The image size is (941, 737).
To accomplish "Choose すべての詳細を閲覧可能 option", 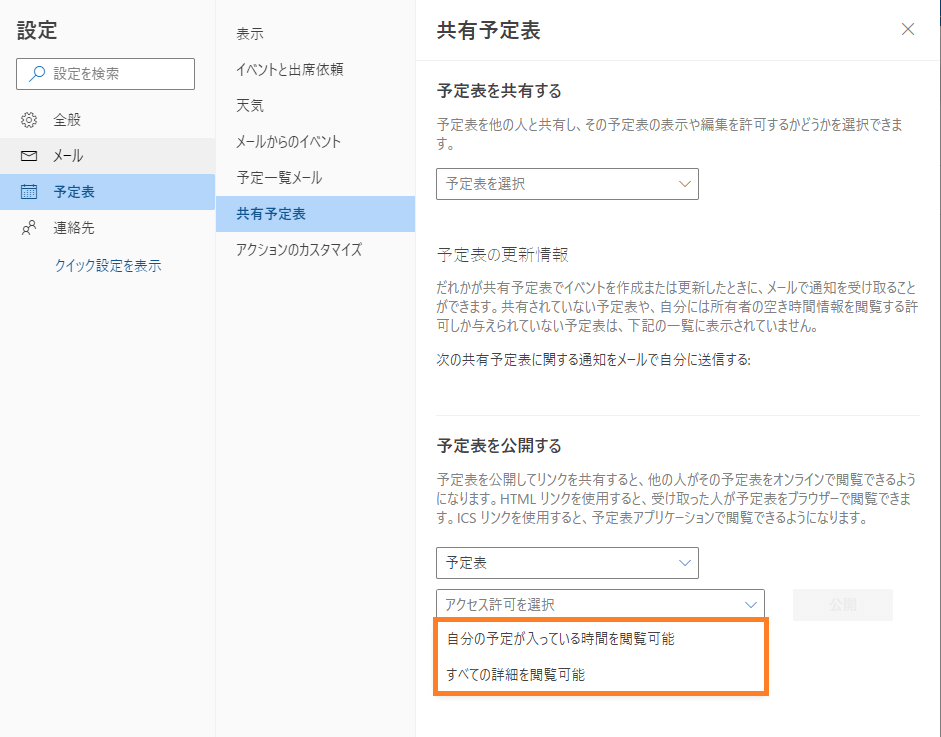I will [x=600, y=675].
